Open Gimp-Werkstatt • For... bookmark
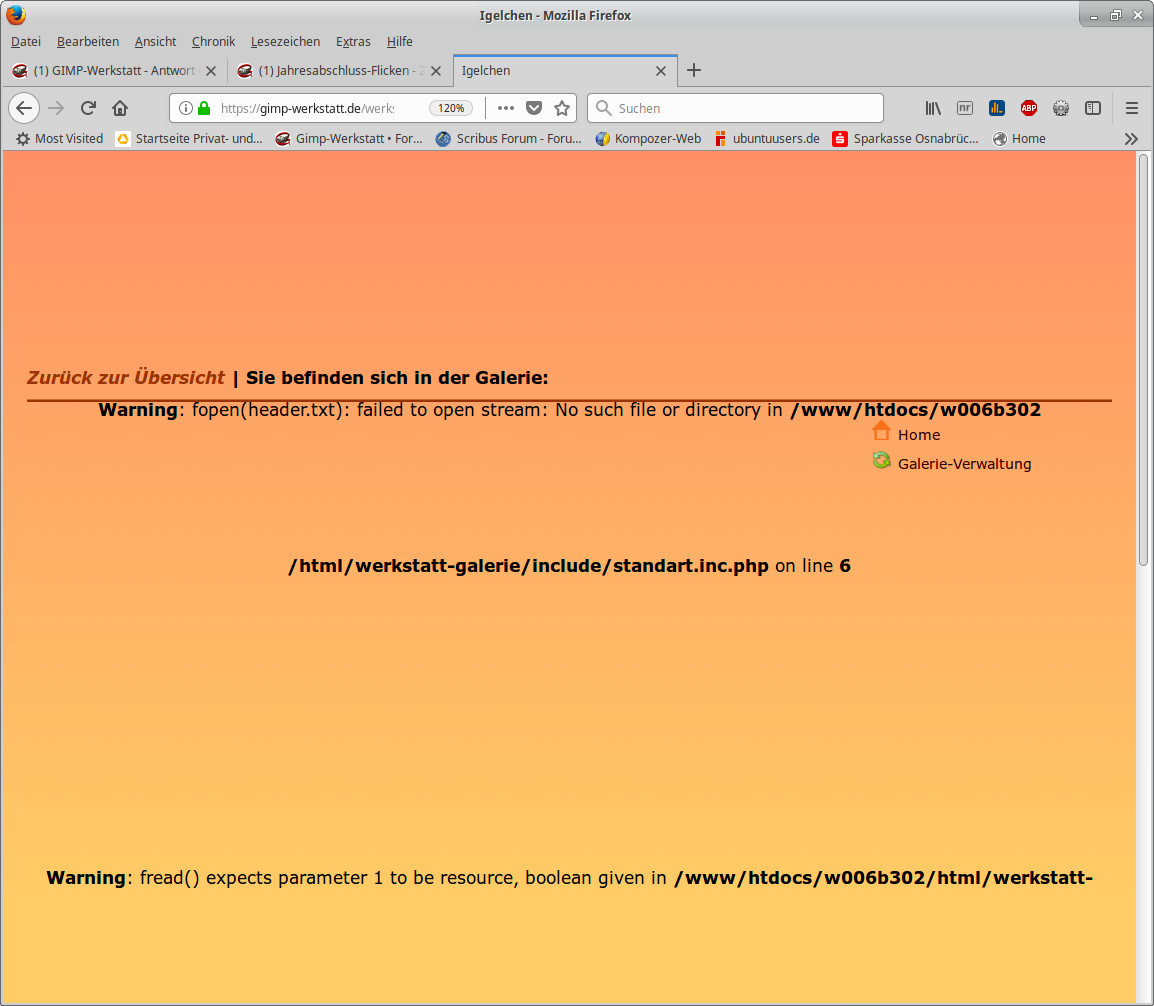1154x1006 pixels. [349, 138]
